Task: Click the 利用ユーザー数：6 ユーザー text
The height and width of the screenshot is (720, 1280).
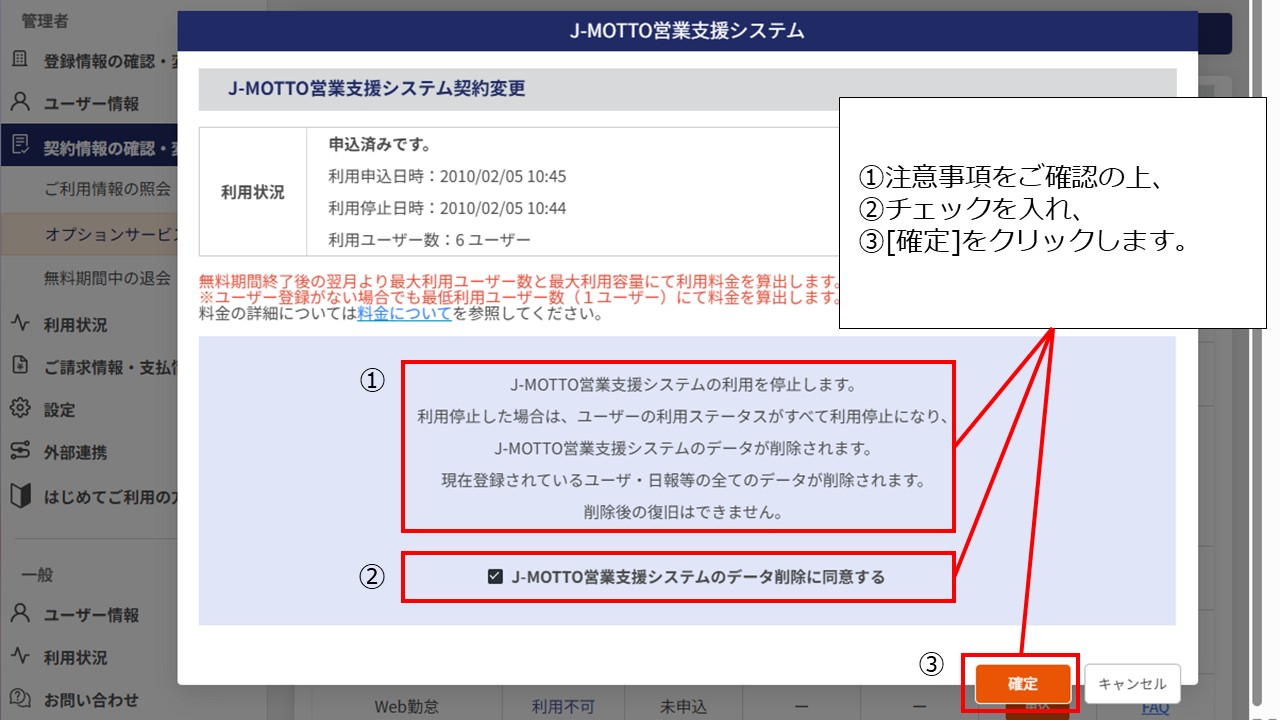Action: point(430,240)
